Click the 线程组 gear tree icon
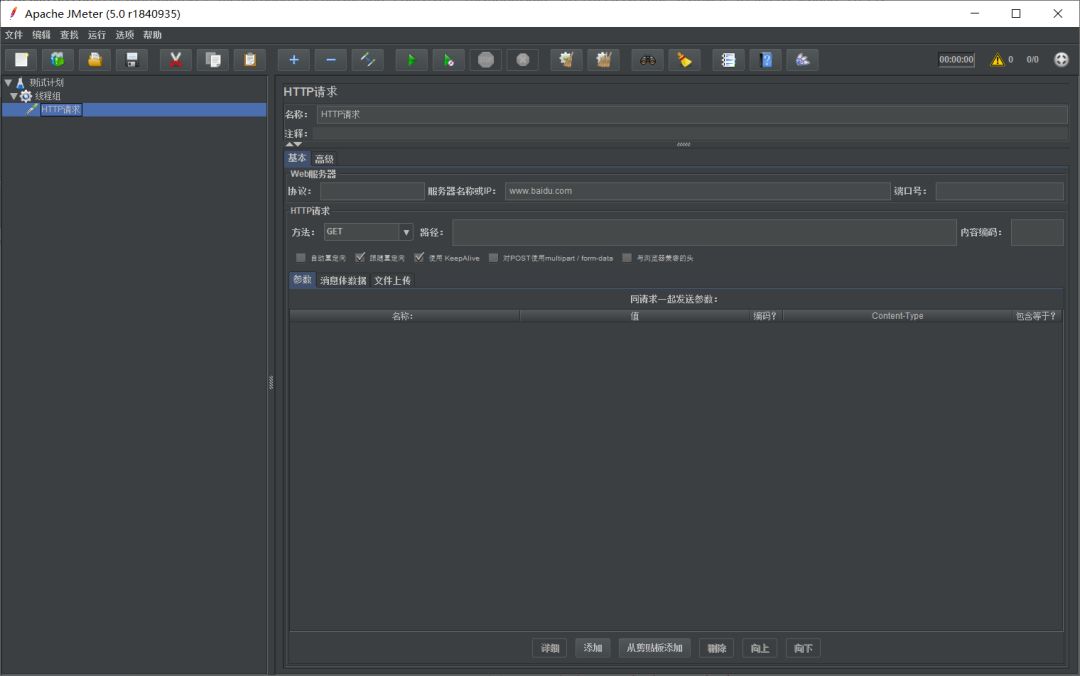The image size is (1080, 676). (x=26, y=96)
